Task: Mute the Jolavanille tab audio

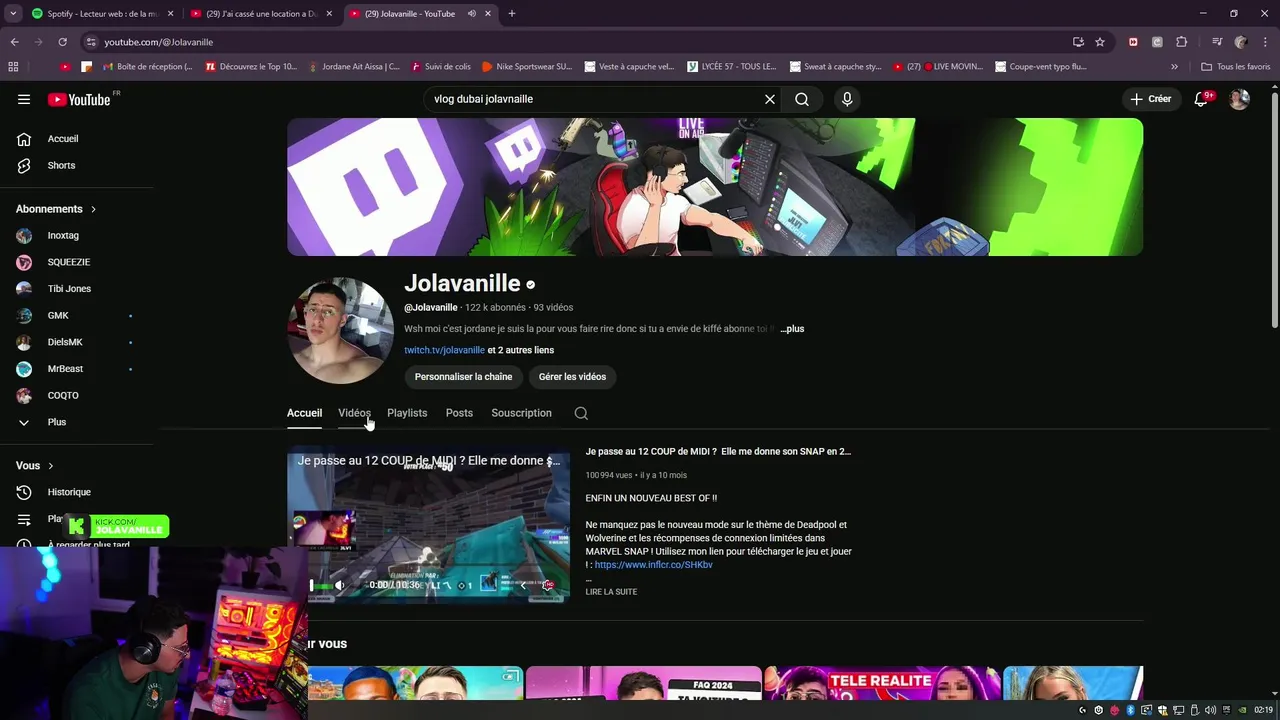Action: (471, 14)
